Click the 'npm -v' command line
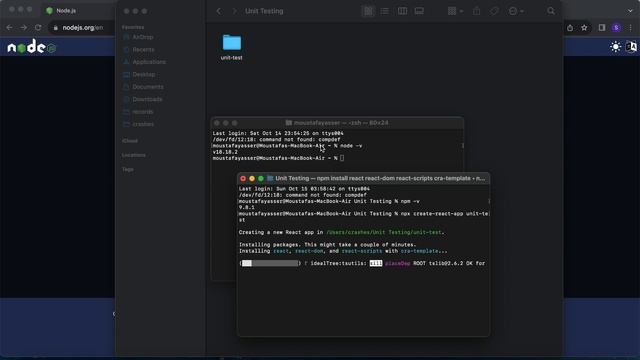This screenshot has height=360, width=640. (329, 201)
